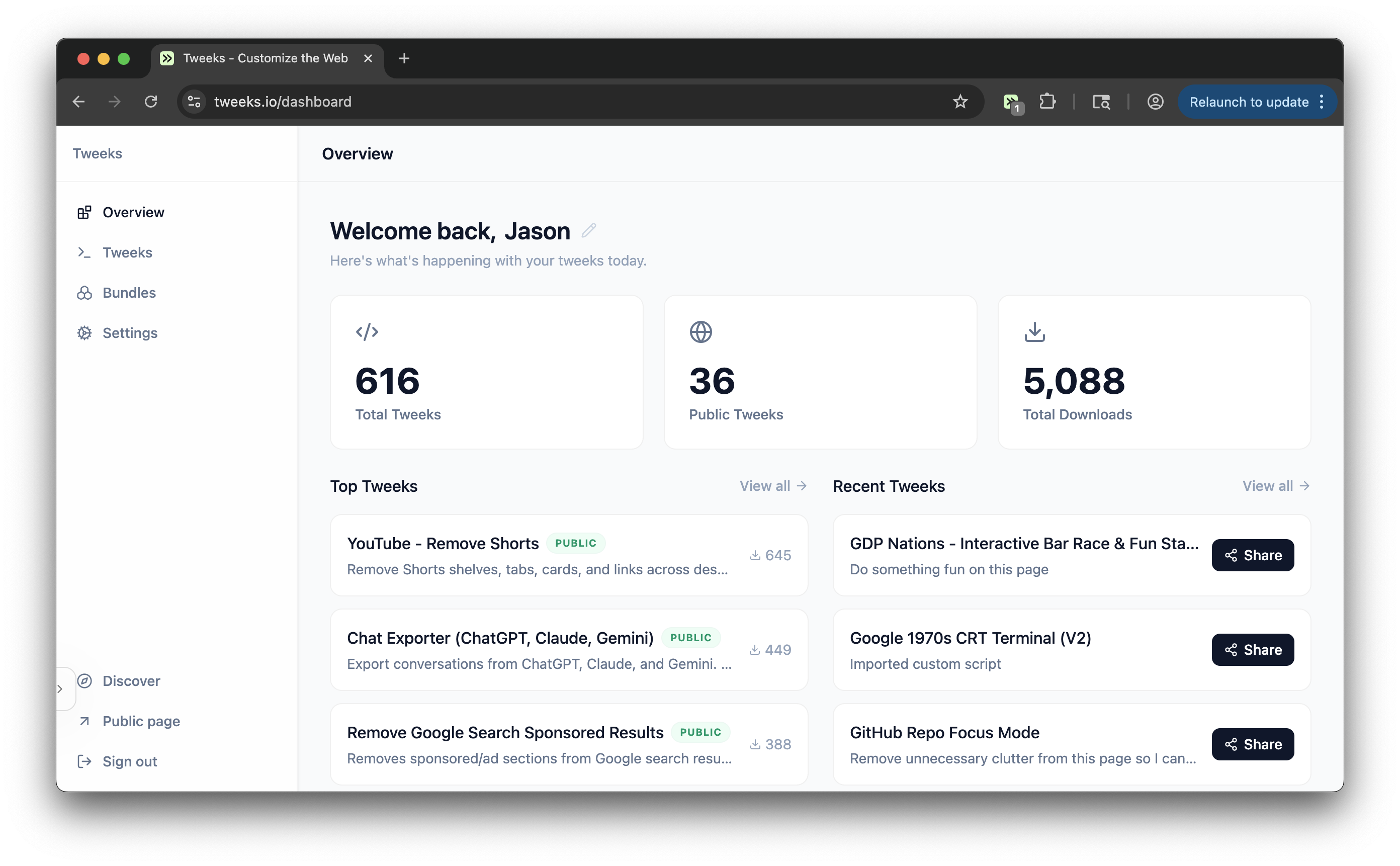Click the download icon on YouTube - Remove Shorts card
1400x866 pixels.
[x=755, y=555]
